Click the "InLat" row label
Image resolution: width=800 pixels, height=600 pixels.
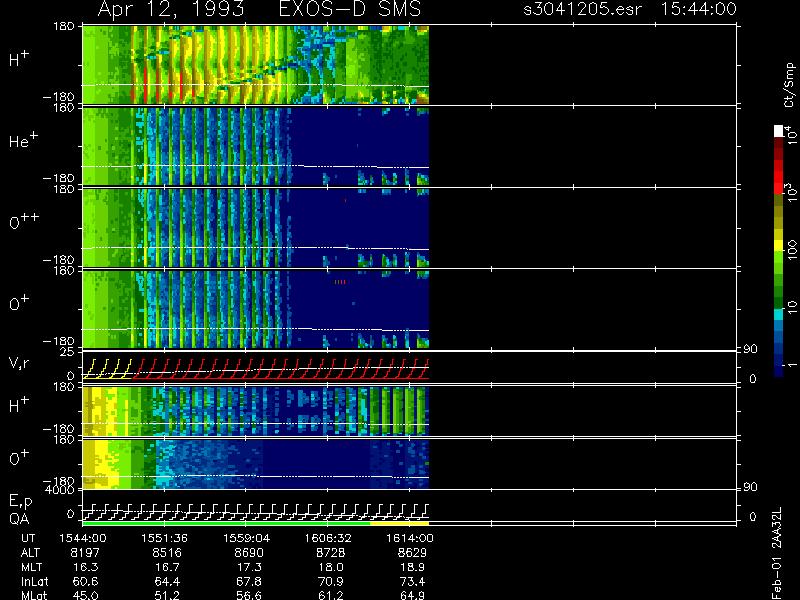point(34,582)
